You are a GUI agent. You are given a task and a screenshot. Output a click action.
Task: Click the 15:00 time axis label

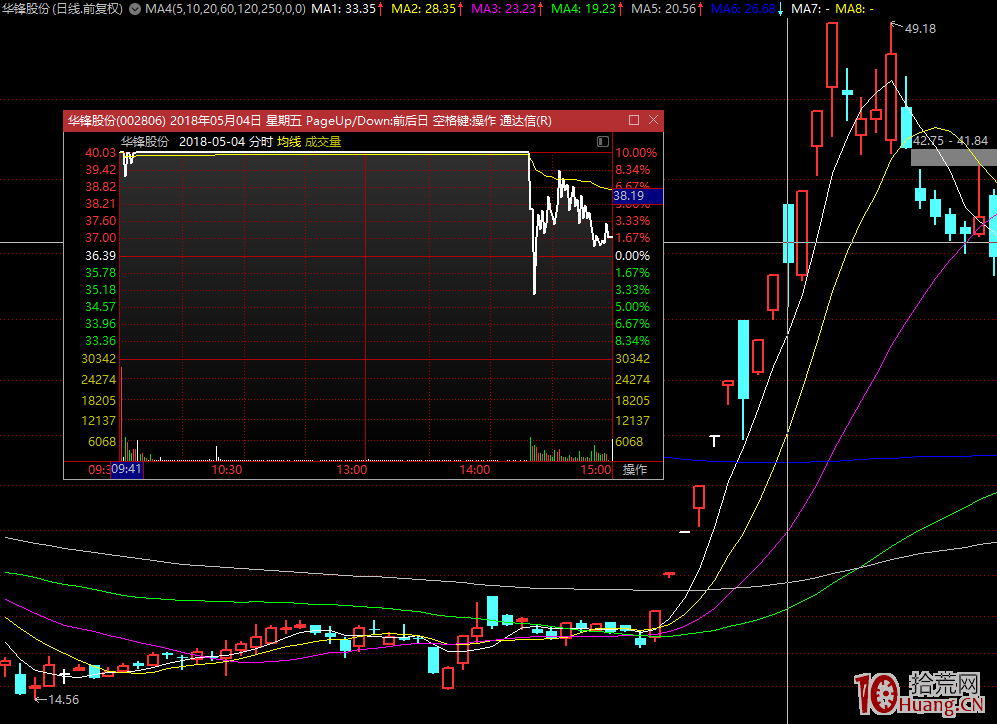pyautogui.click(x=596, y=470)
